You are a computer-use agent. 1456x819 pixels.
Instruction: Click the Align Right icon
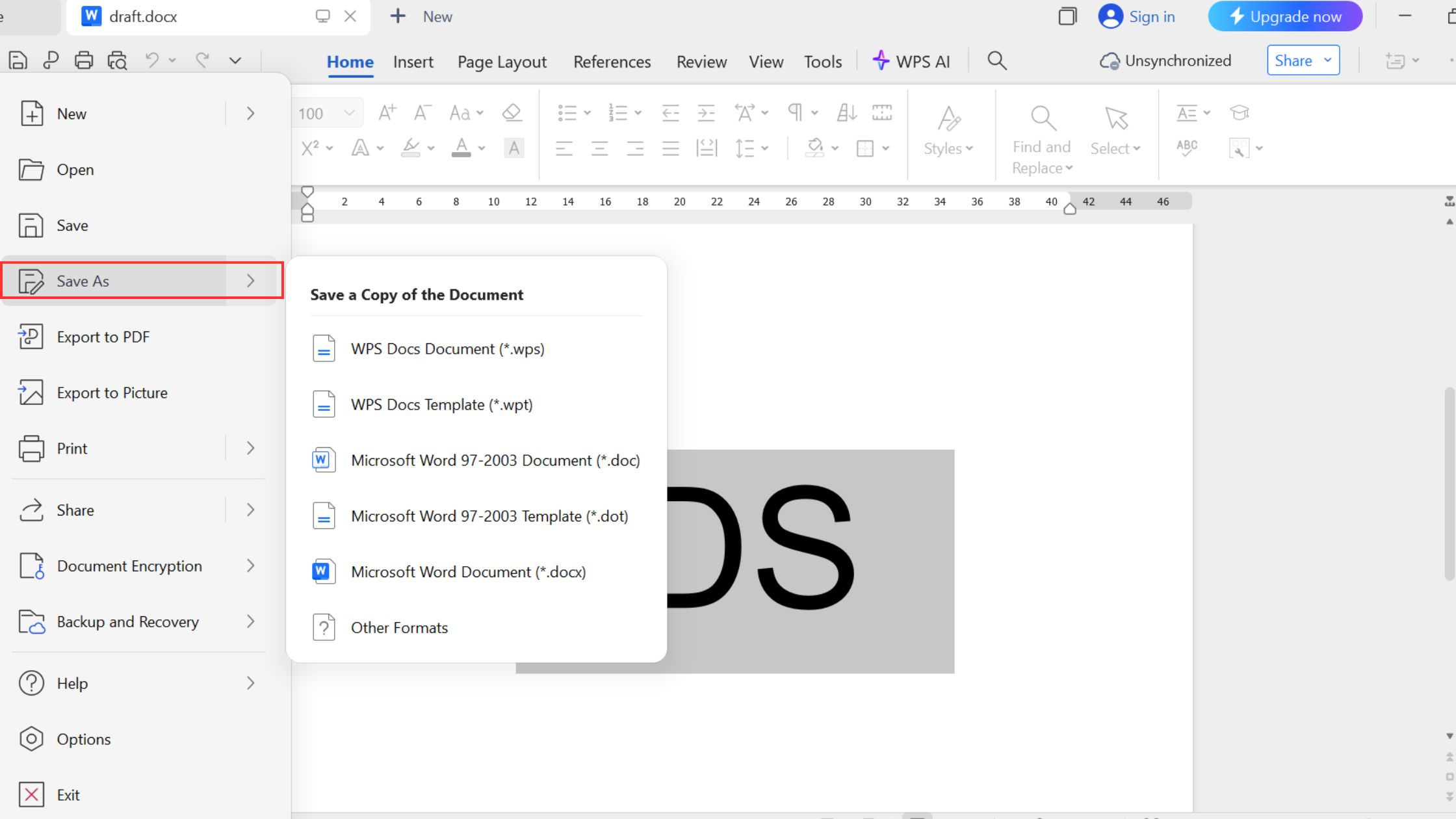point(635,148)
